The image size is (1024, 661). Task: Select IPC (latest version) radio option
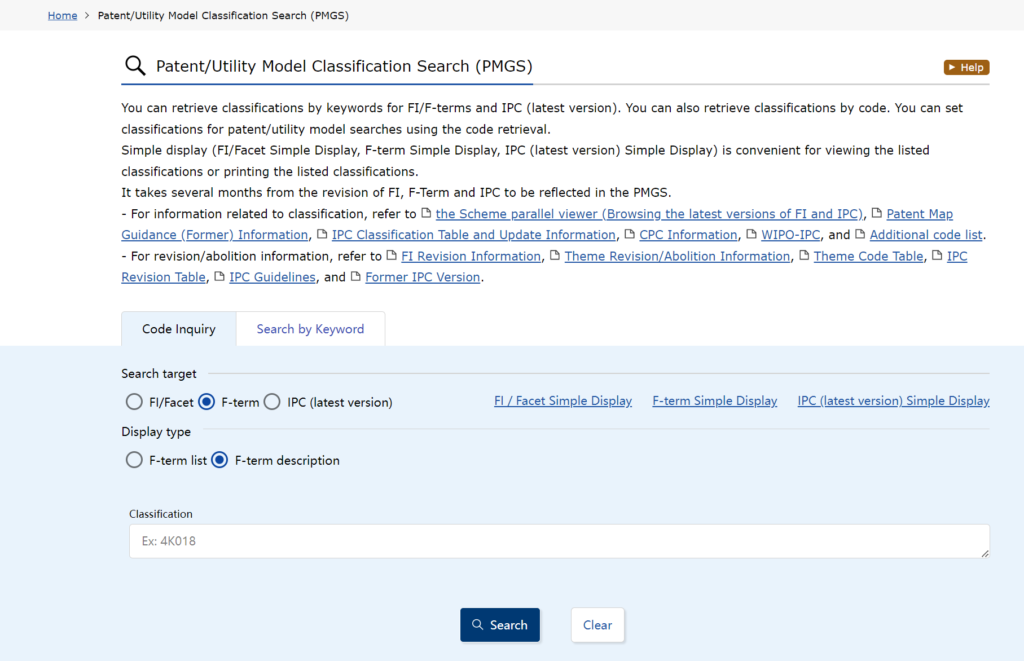tap(272, 402)
